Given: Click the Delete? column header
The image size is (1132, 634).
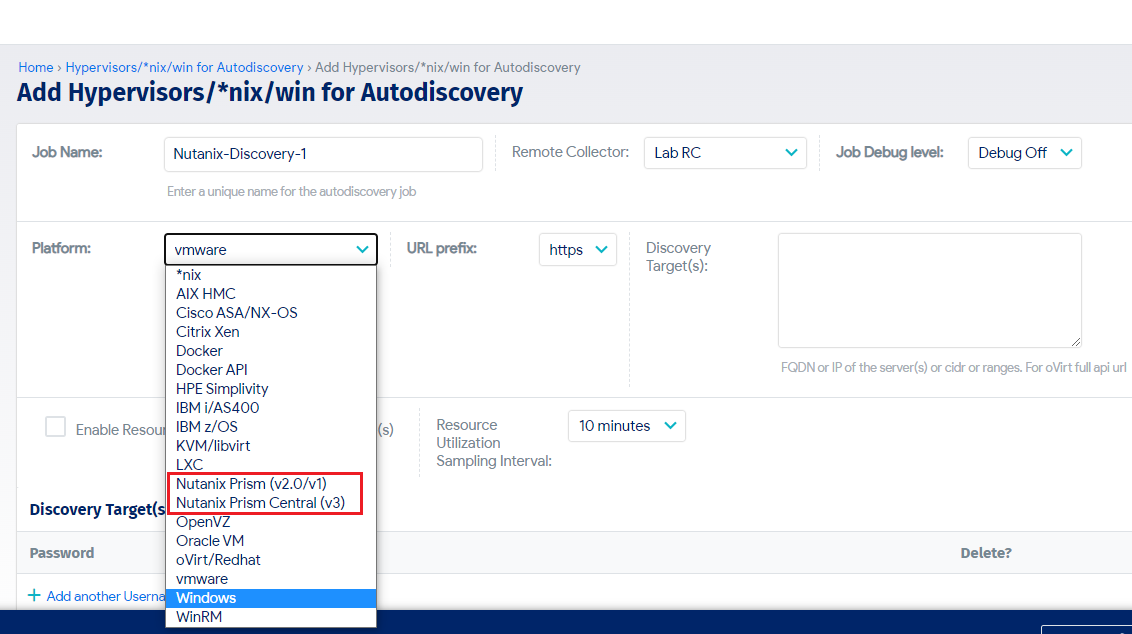Looking at the screenshot, I should 985,553.
